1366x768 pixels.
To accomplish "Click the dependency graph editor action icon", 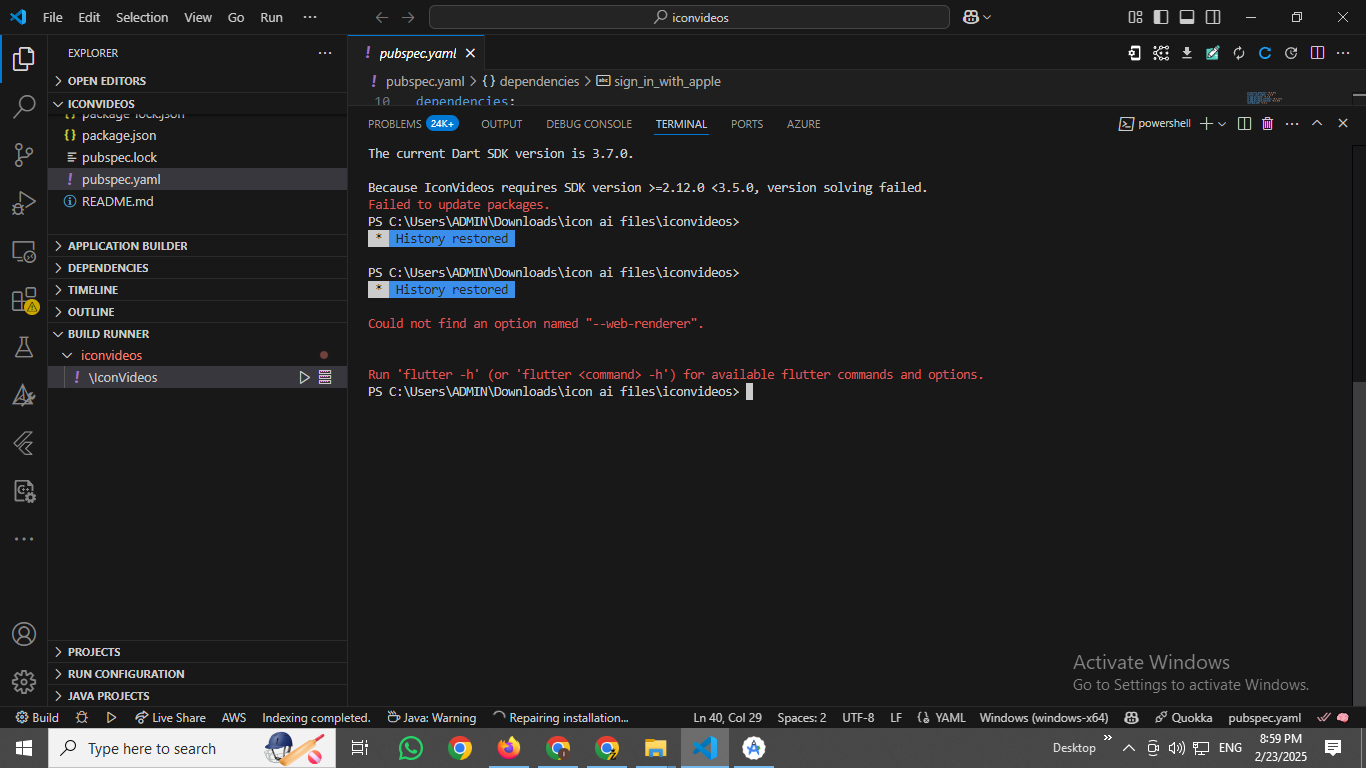I will [x=1161, y=53].
